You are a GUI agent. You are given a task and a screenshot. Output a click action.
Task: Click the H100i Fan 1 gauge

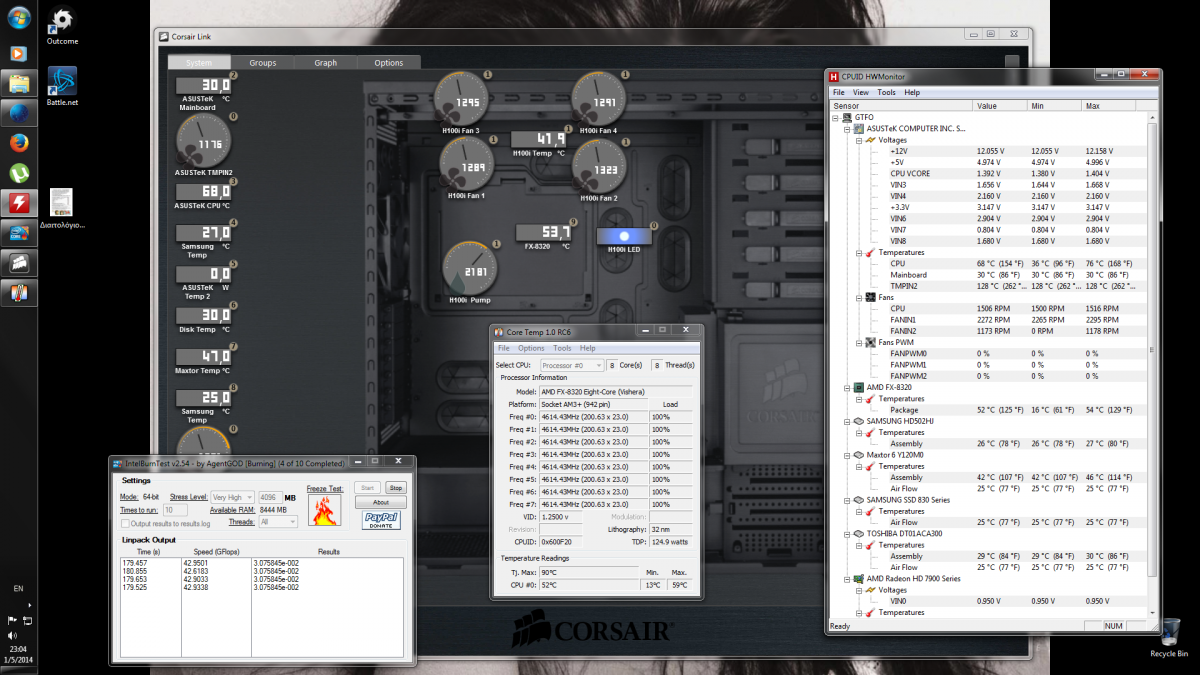pos(467,164)
